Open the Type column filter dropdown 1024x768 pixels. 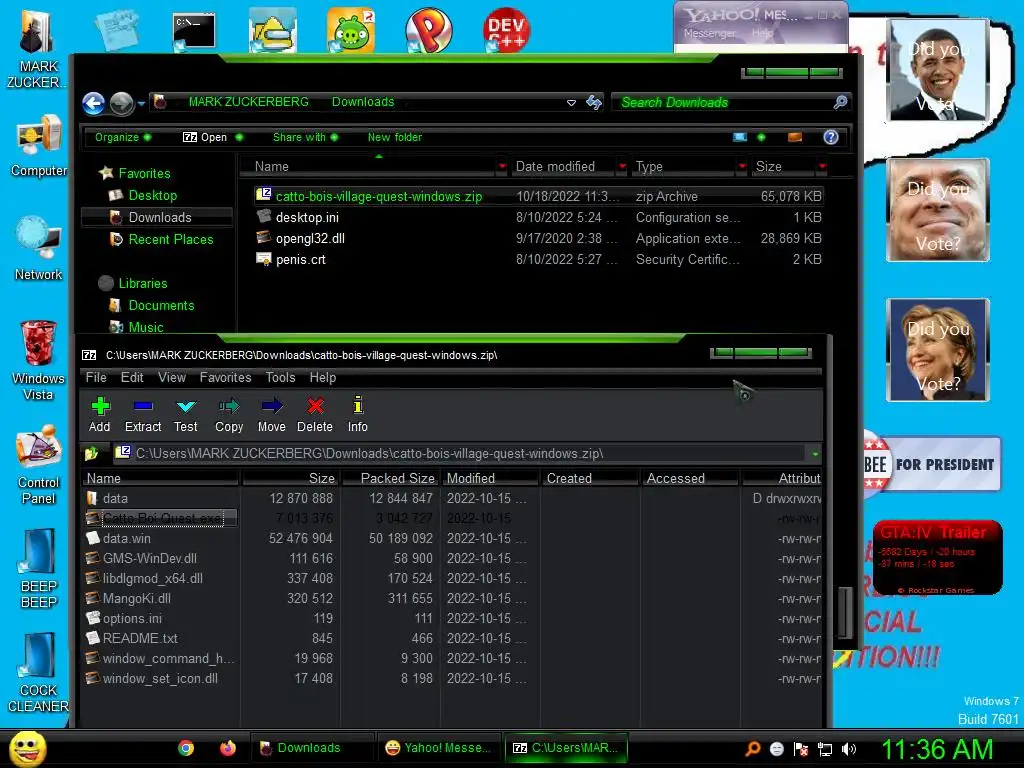point(742,167)
